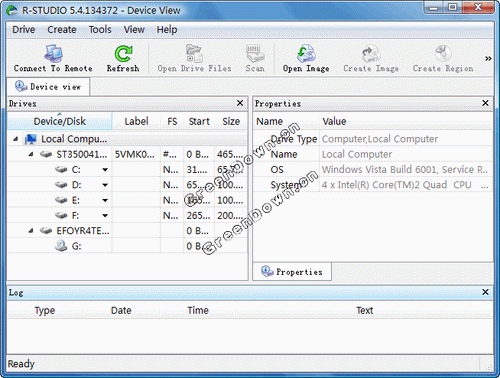This screenshot has width=500, height=378.
Task: Click the R-STUDIO title bar app icon
Action: tap(12, 10)
